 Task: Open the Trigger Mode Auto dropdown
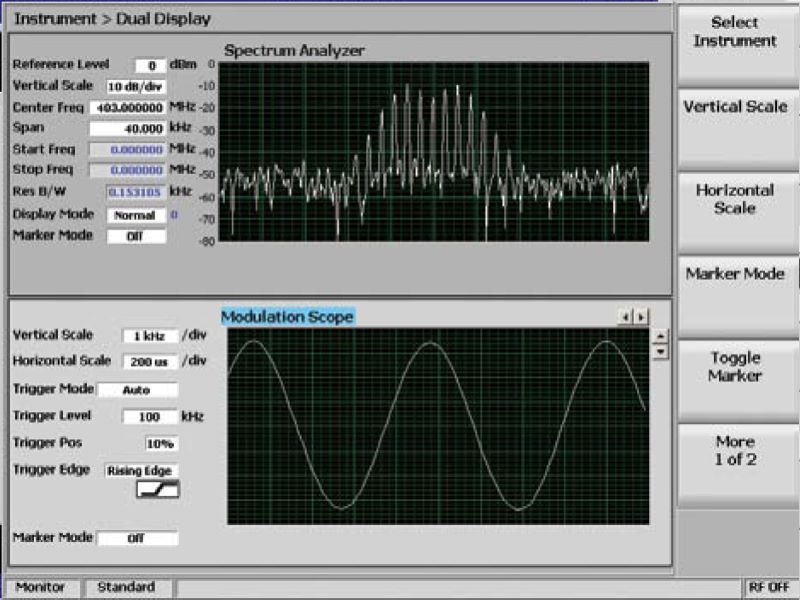(137, 390)
